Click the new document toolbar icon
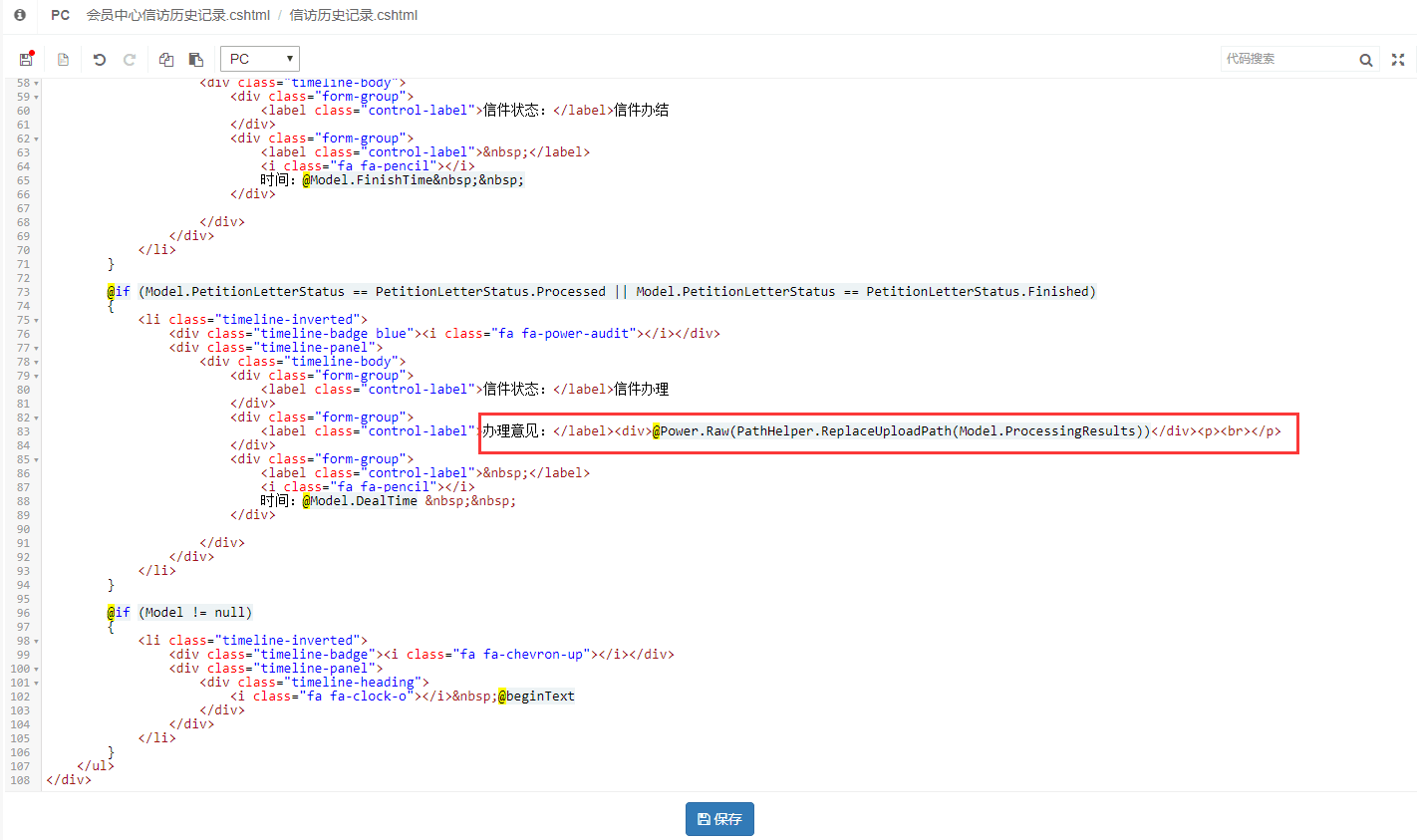 (x=63, y=59)
